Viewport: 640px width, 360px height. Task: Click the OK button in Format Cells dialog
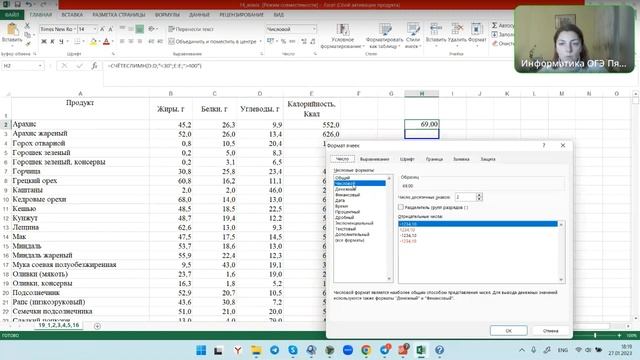click(x=508, y=331)
